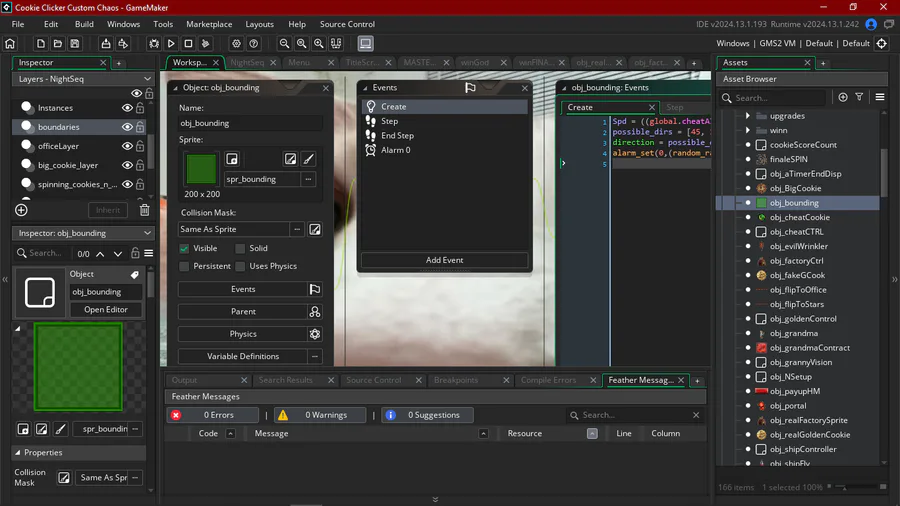Collapse the Object: obj_bounding panel

(176, 88)
